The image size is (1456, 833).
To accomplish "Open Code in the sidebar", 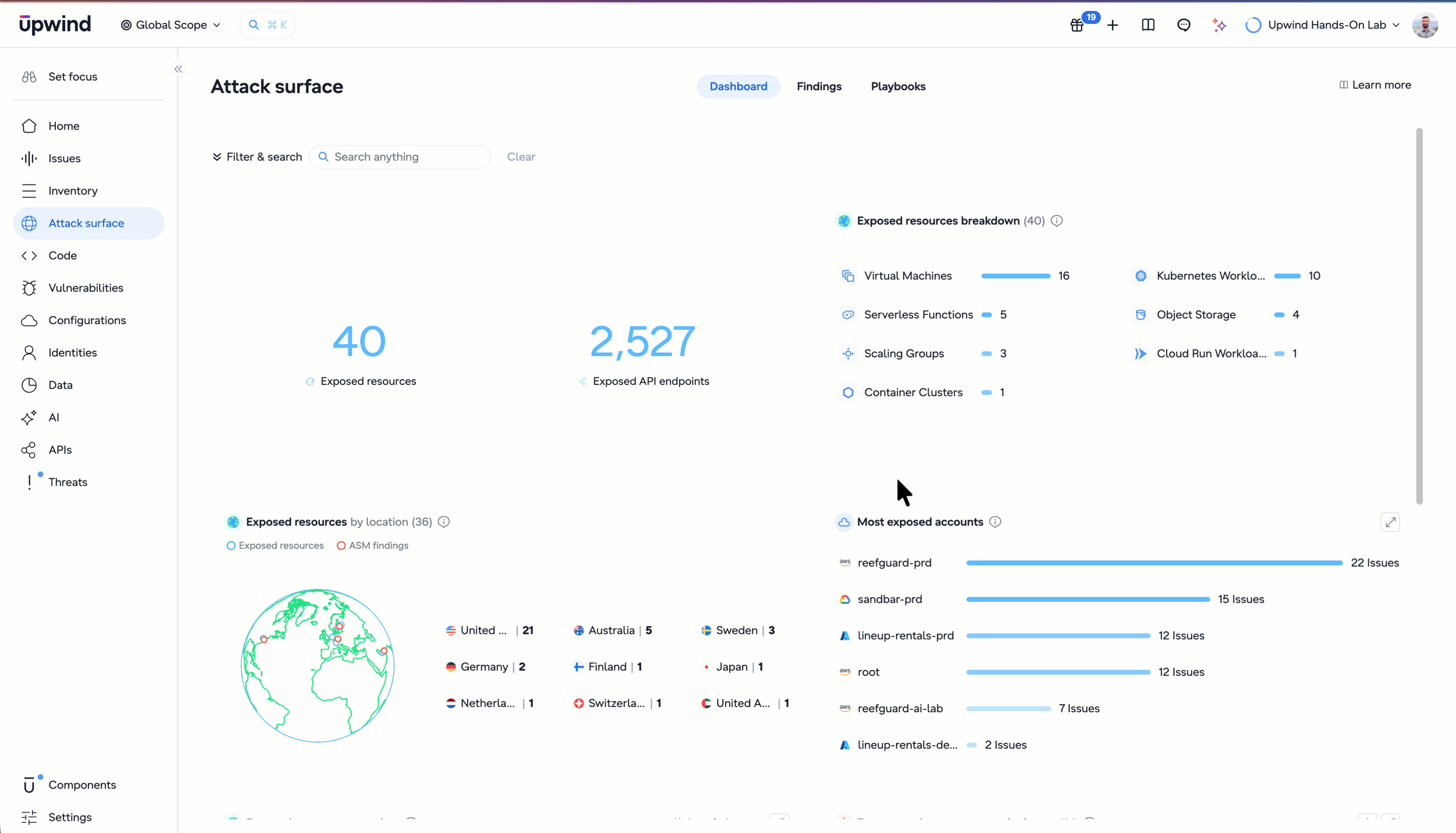I will coord(89,256).
